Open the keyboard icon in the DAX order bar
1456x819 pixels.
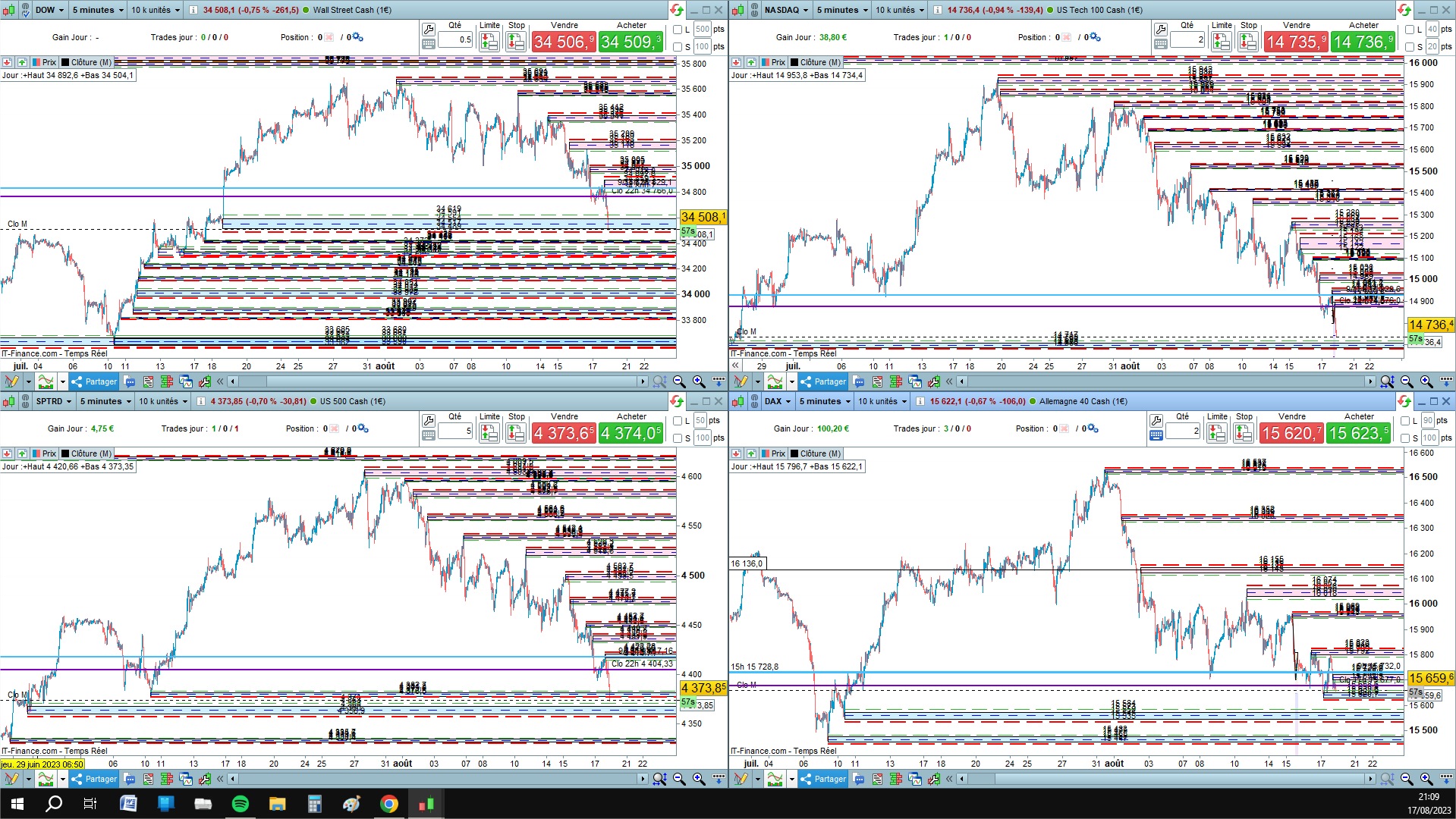click(x=1156, y=435)
